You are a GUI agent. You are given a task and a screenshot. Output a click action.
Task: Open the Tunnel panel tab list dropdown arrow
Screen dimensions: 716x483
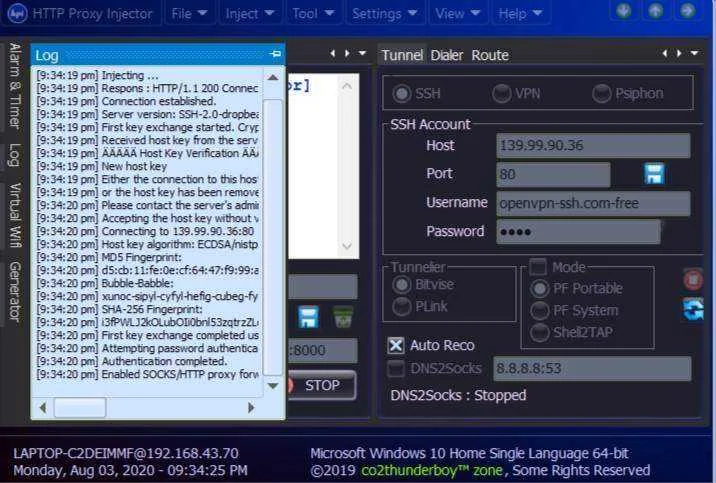695,53
